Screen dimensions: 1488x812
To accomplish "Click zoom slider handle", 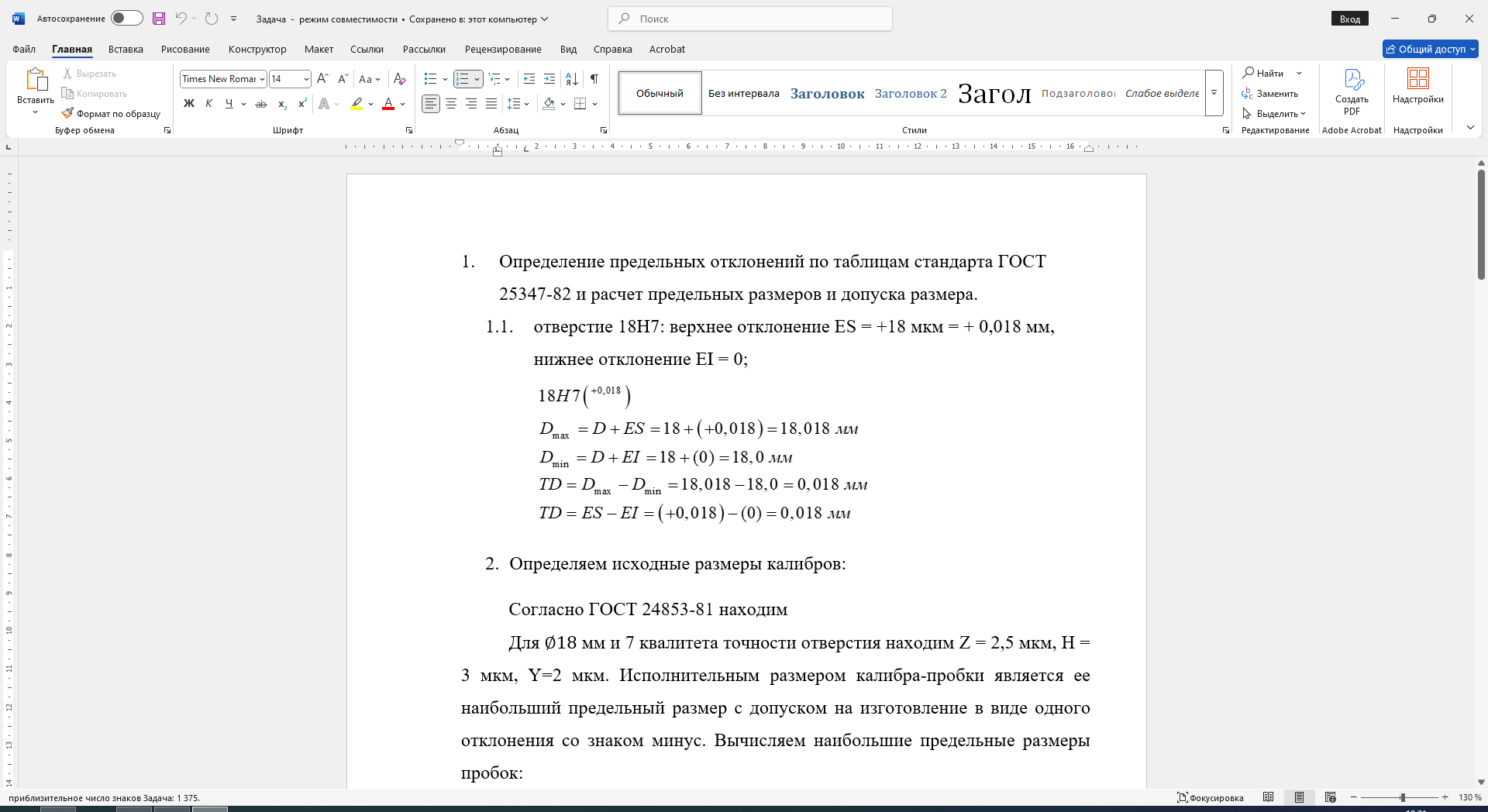I will pyautogui.click(x=1402, y=797).
